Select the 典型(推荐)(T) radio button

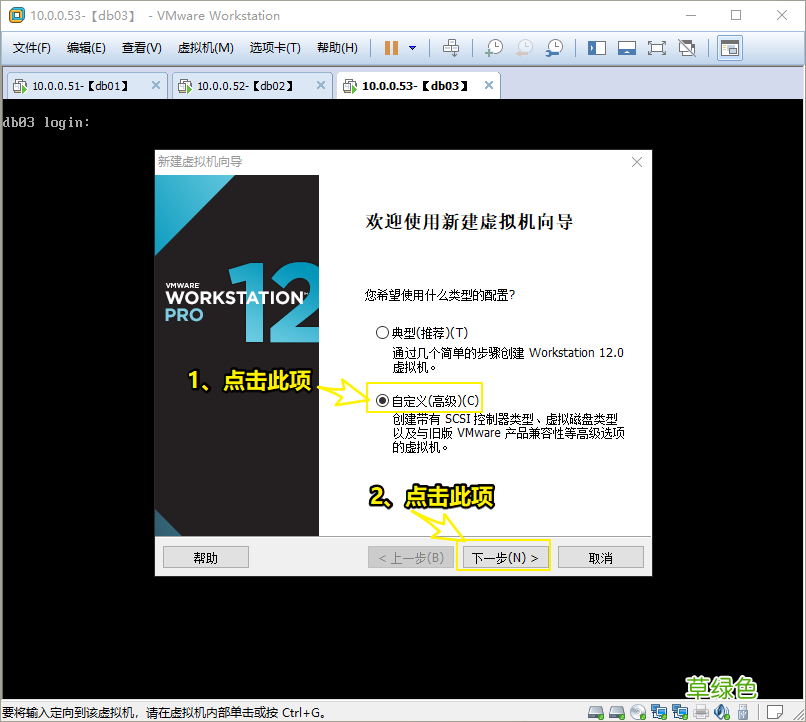click(x=382, y=332)
